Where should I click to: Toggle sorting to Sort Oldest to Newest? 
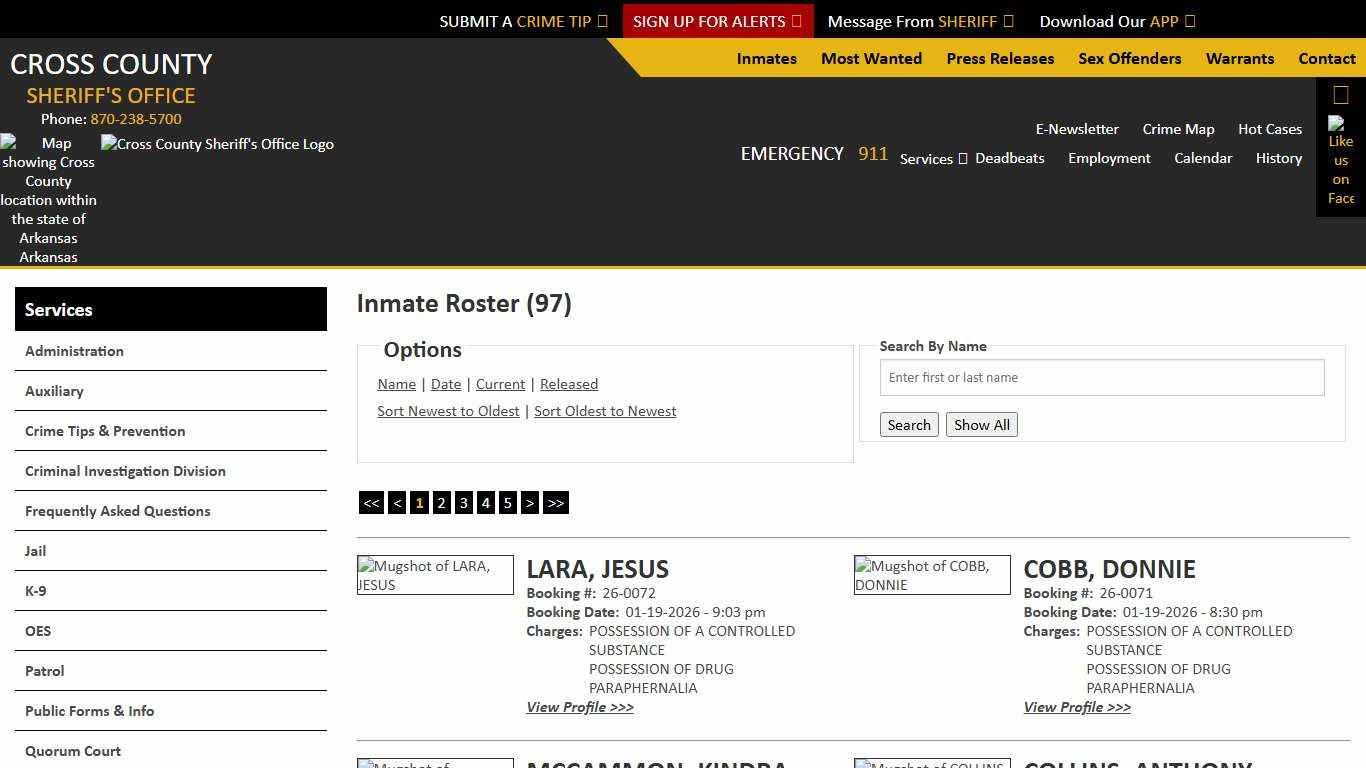pyautogui.click(x=605, y=410)
